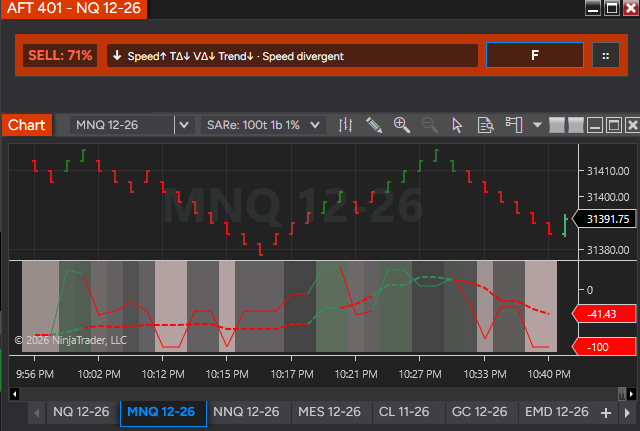
Task: Minimize the AFT 401 window
Action: (x=593, y=8)
